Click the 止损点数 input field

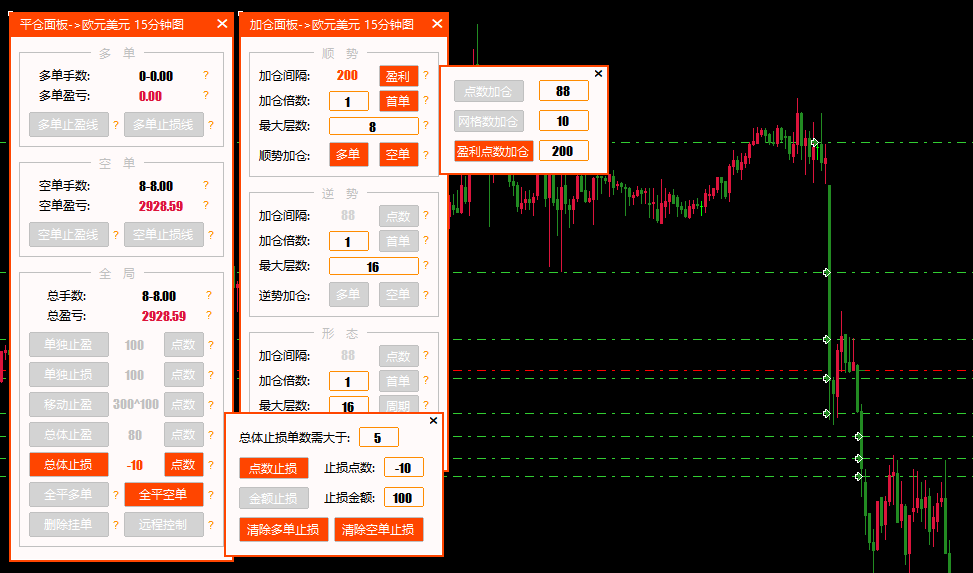point(404,467)
